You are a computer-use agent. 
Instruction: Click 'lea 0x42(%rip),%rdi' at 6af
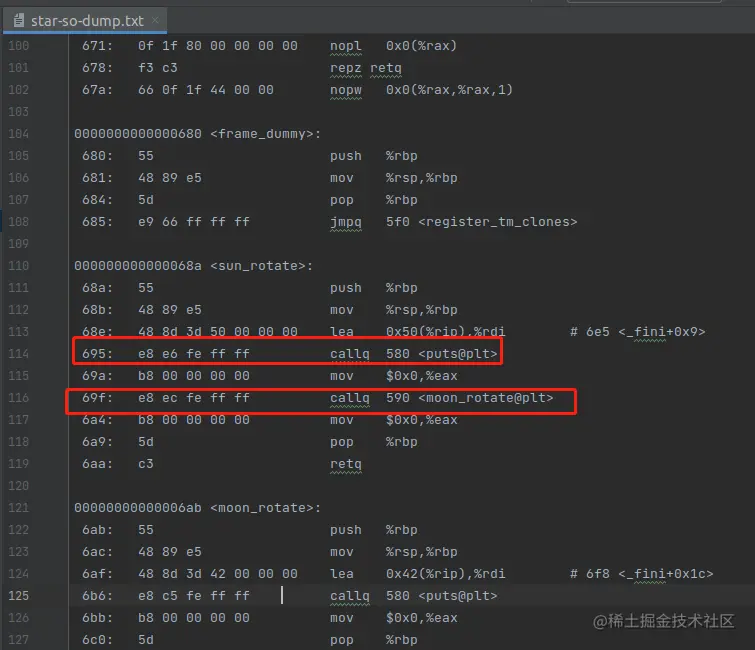click(417, 574)
